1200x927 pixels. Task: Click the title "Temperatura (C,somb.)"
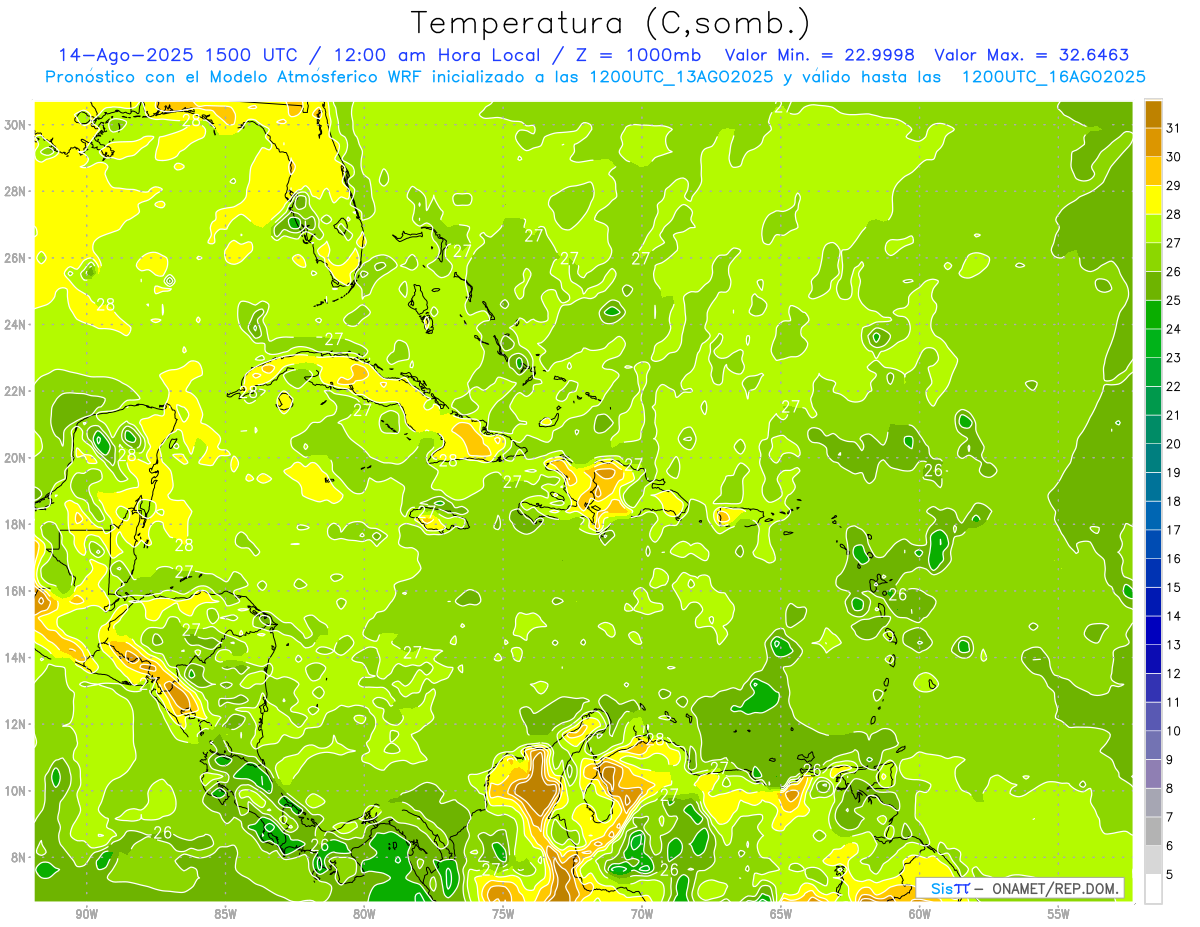click(611, 24)
